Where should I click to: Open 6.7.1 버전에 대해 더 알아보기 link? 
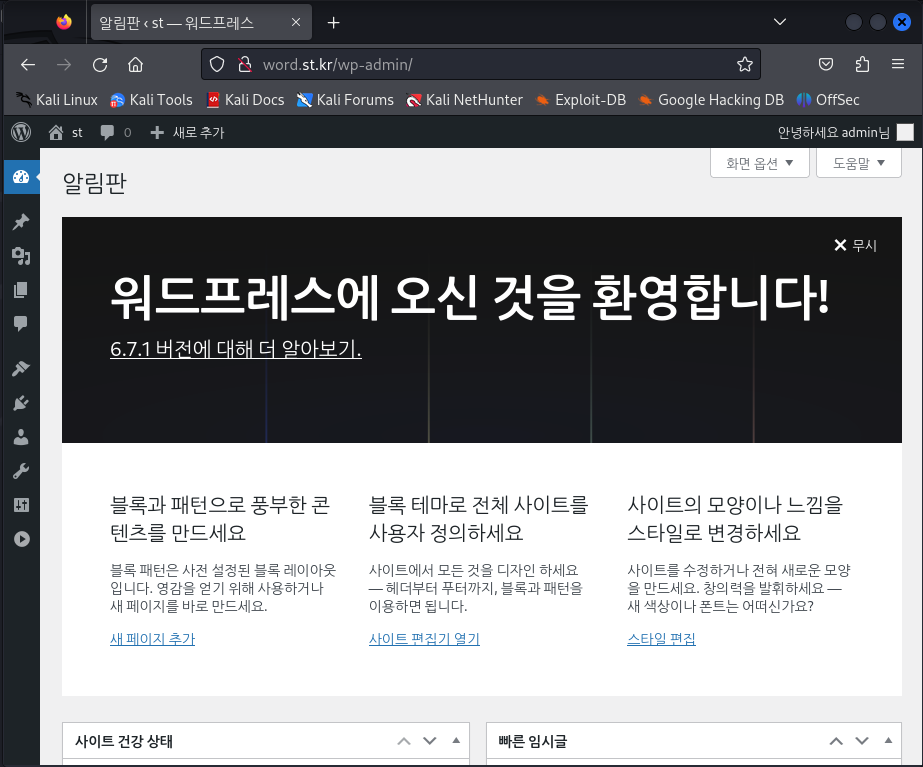point(235,349)
